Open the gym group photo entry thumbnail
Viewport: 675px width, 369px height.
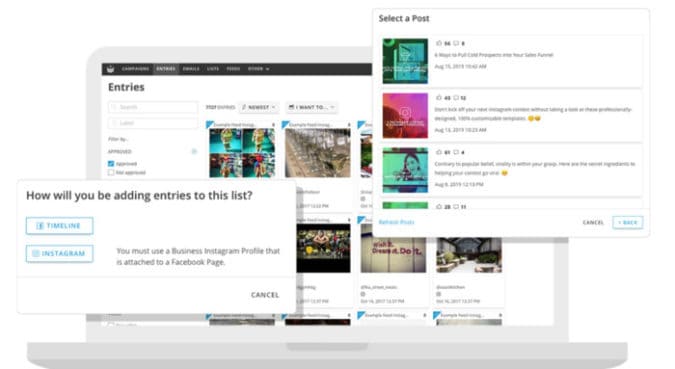(323, 248)
